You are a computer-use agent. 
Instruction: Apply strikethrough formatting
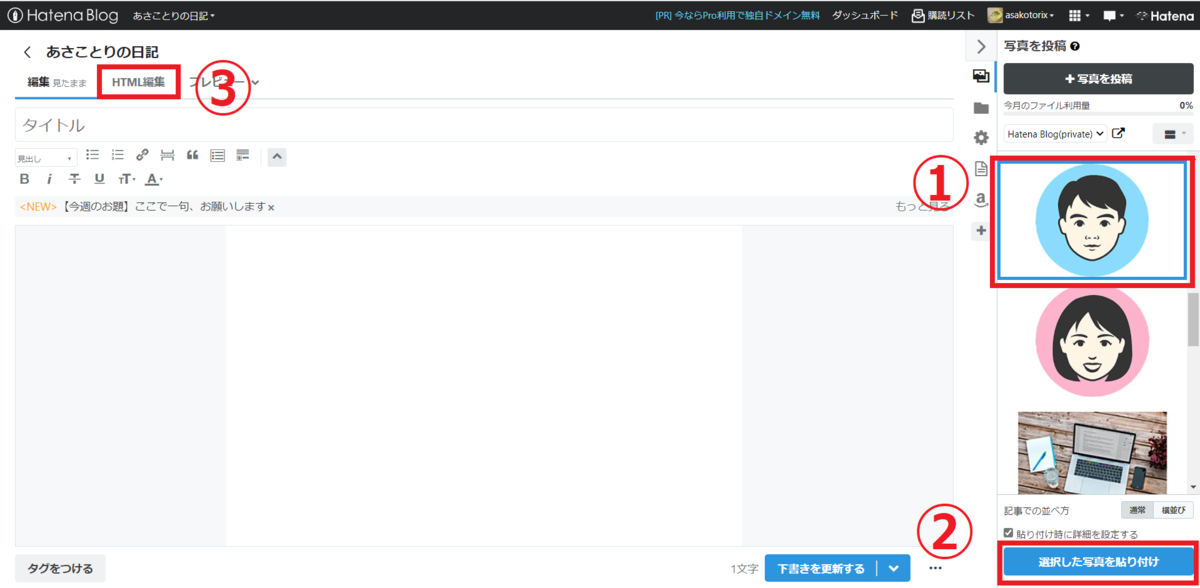pos(74,179)
